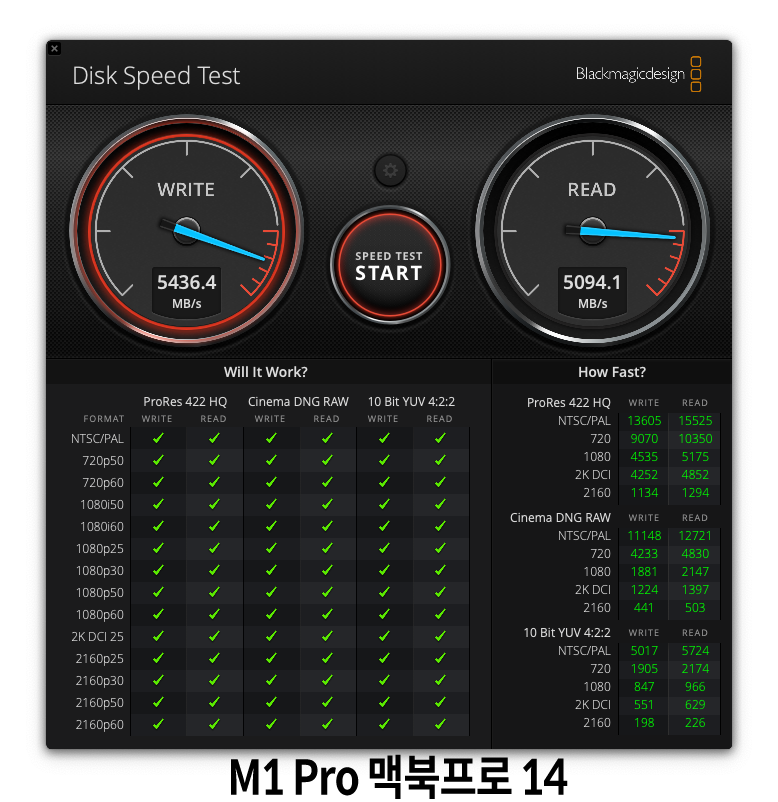Viewport: 778px width, 802px height.
Task: Click the NTSC/PAL YUV read checkmark
Action: [440, 438]
